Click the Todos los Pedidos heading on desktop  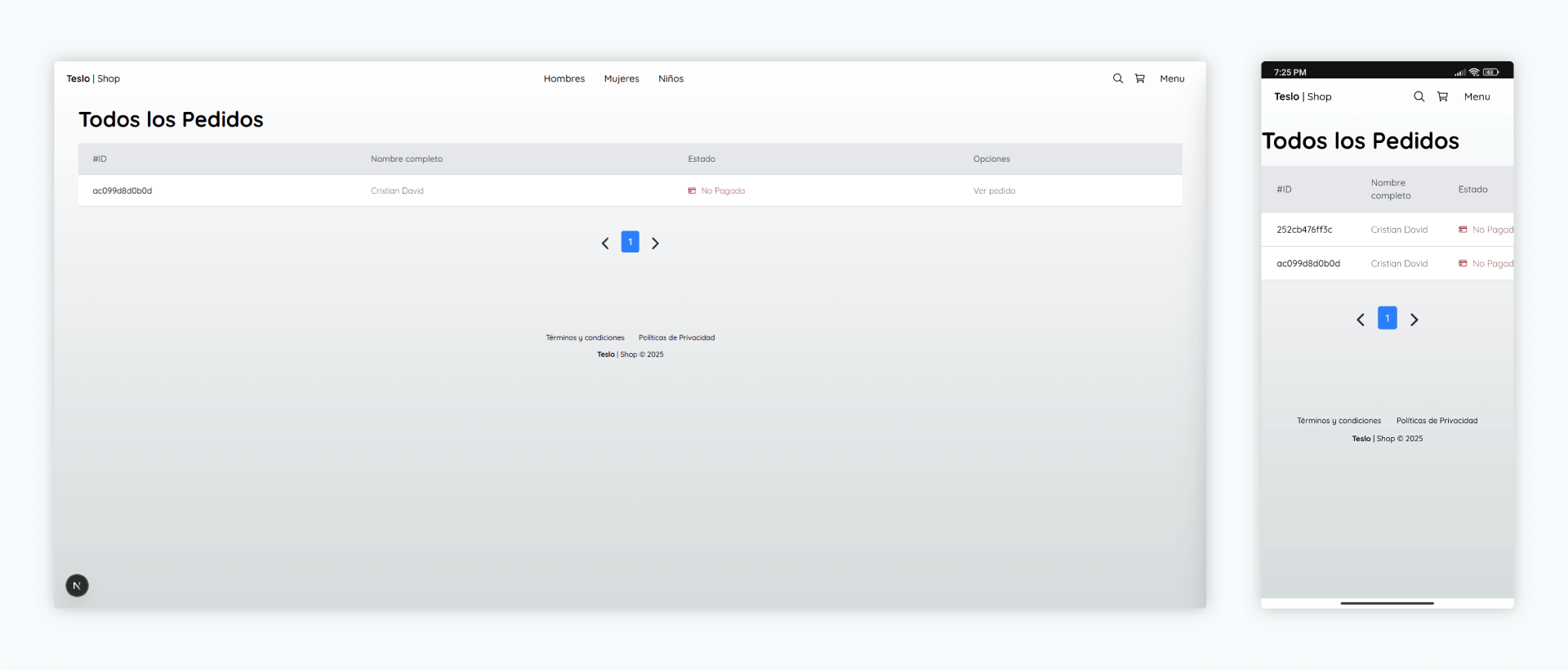click(171, 119)
